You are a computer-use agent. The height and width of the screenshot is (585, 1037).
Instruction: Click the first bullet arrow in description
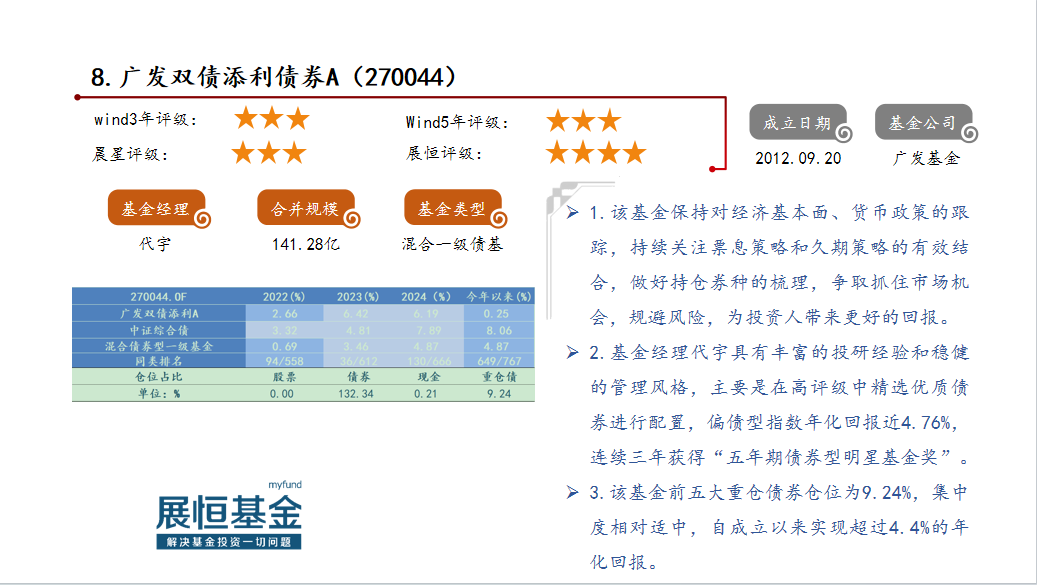[x=572, y=213]
